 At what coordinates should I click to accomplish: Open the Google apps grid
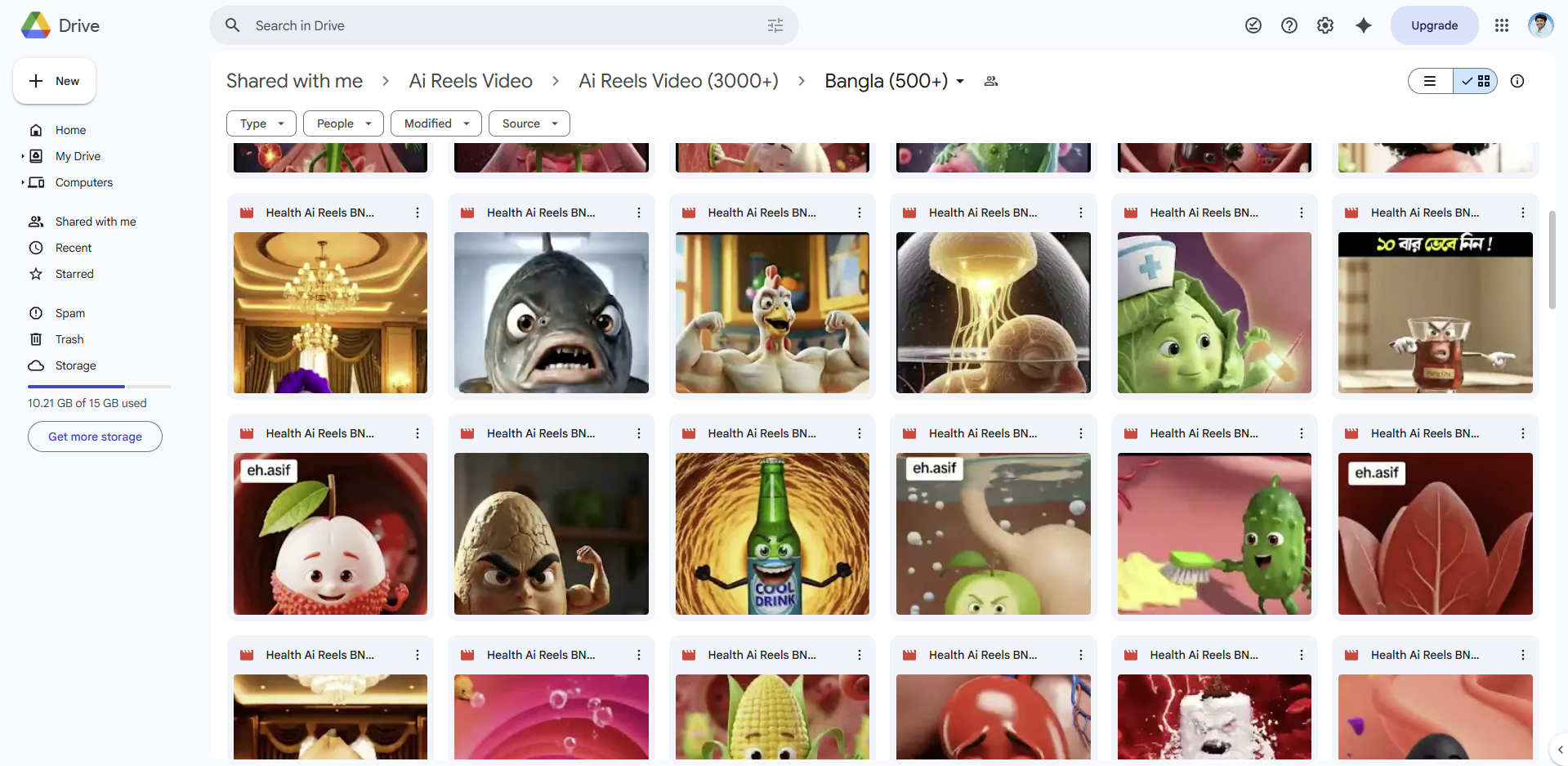(x=1501, y=25)
